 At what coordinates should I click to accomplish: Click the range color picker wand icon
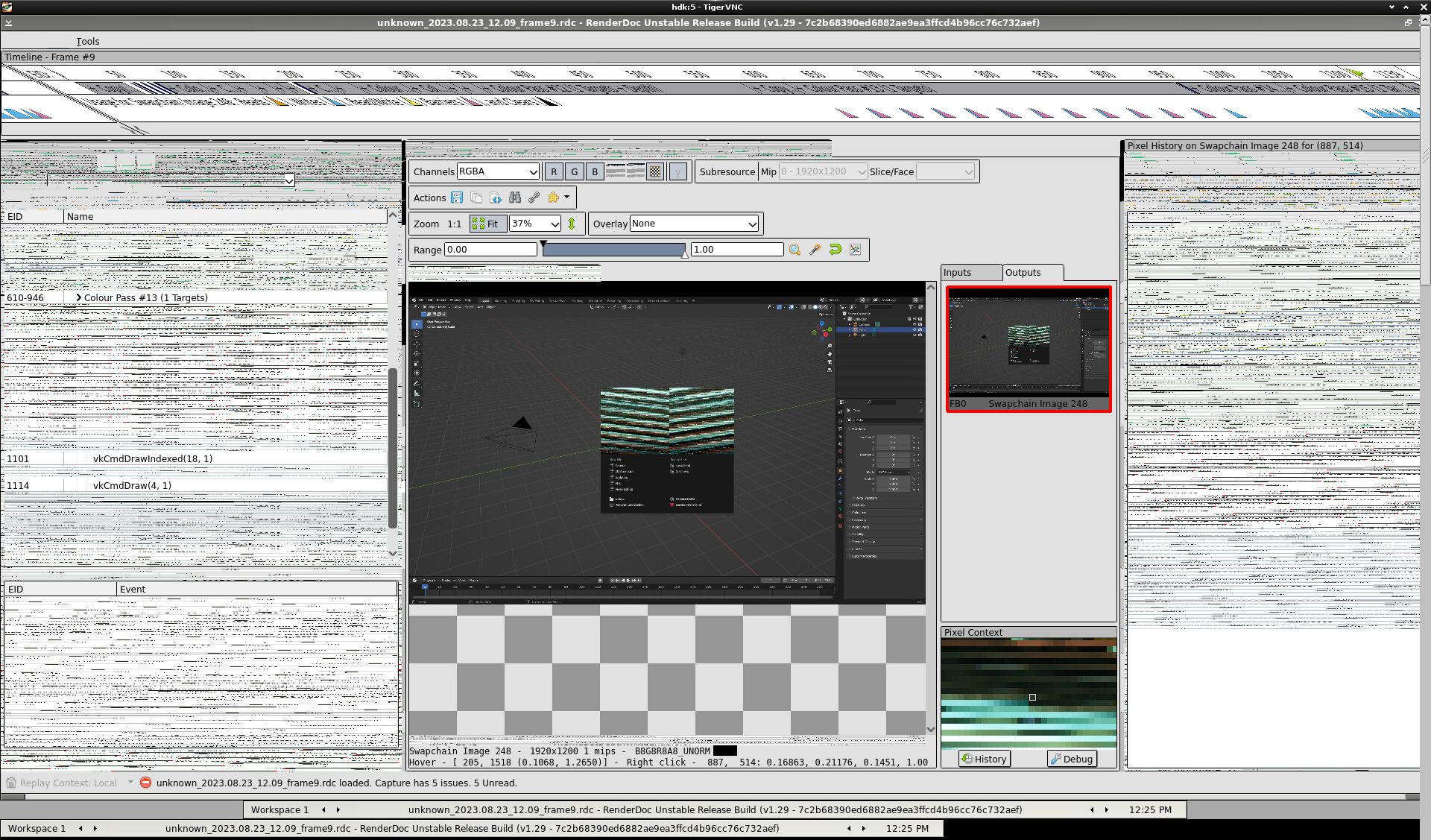pos(815,250)
